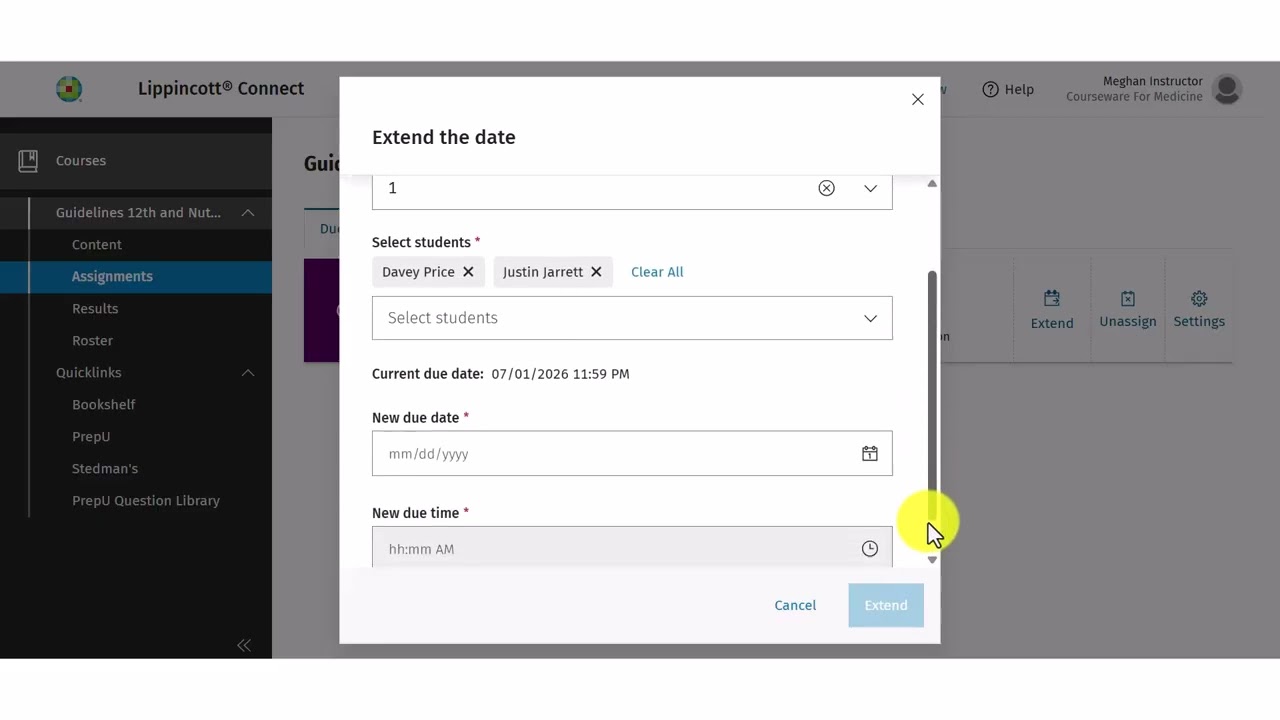
Task: Open the Select students dropdown
Action: point(632,318)
